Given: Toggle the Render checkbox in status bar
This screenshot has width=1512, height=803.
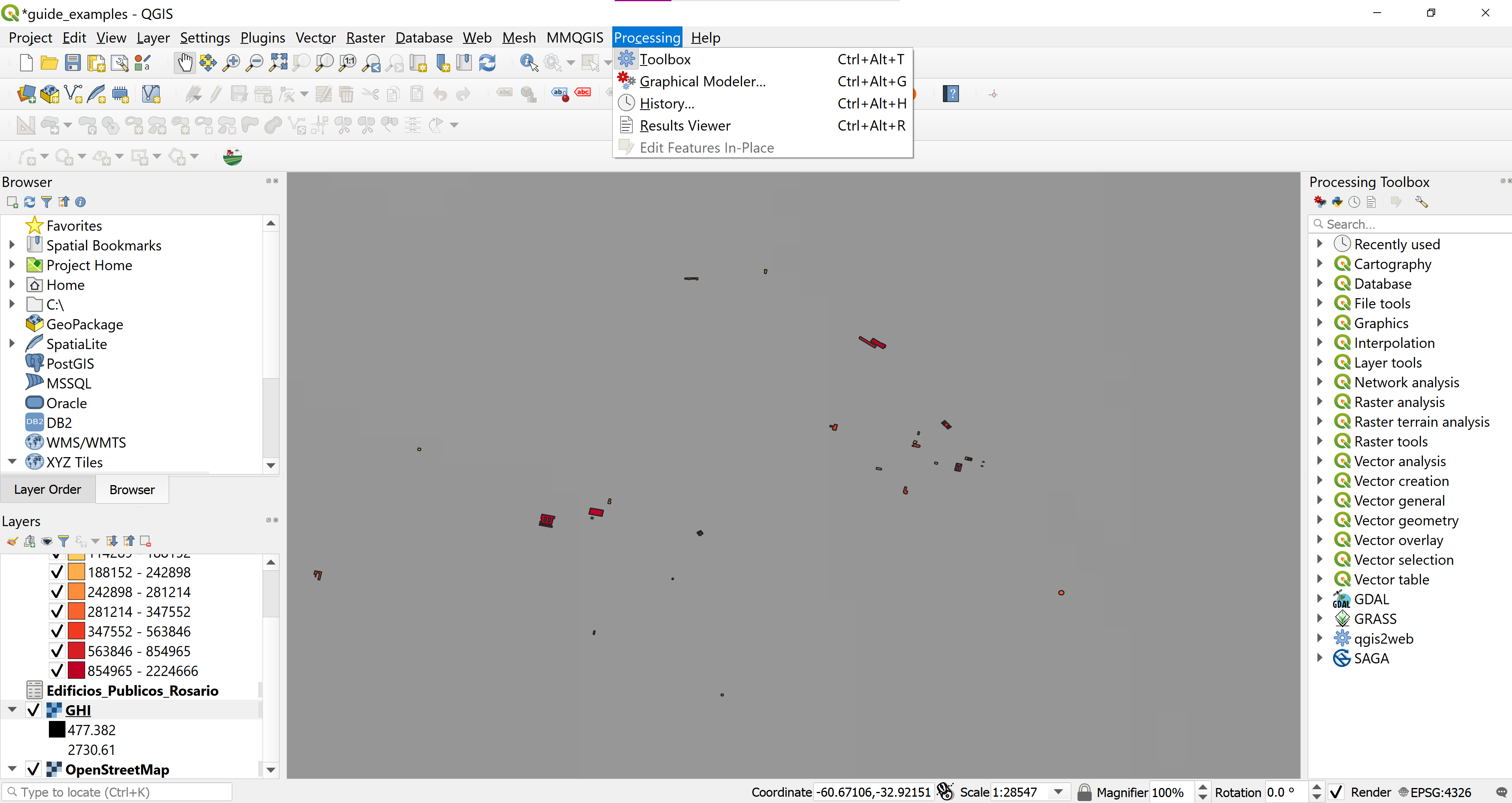Looking at the screenshot, I should point(1337,792).
